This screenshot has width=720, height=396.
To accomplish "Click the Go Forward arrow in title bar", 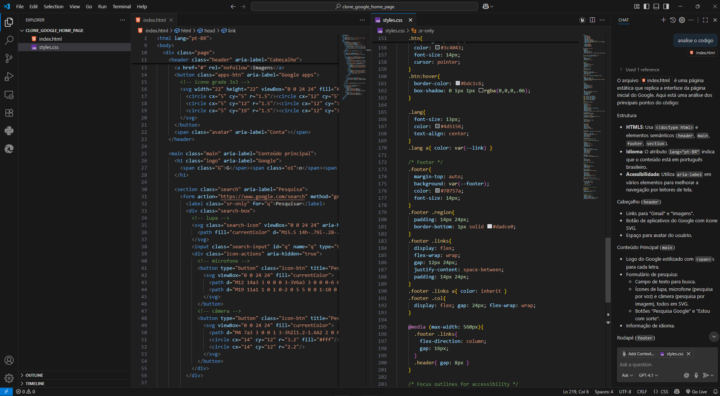I will tap(243, 6).
